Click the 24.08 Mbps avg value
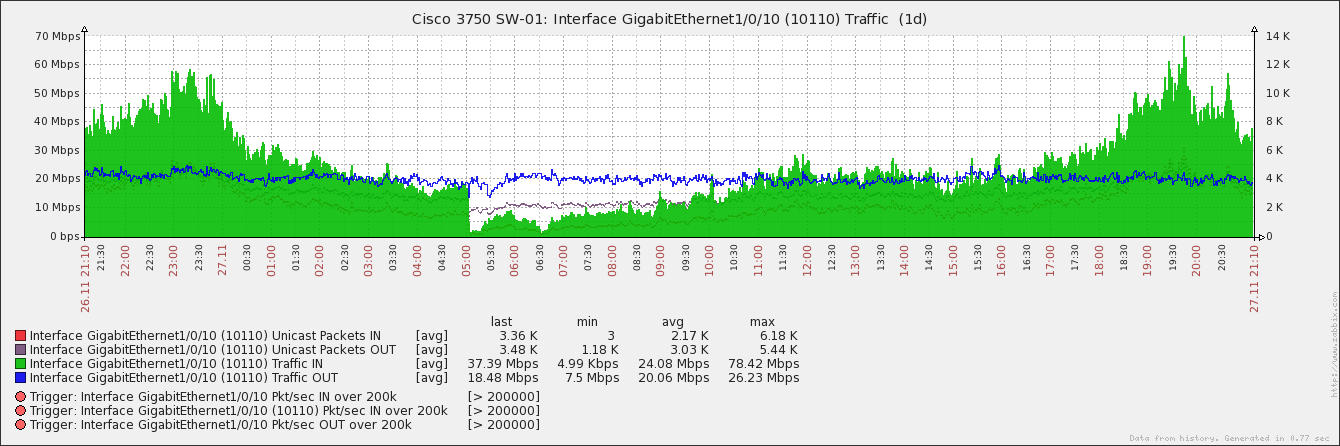The width and height of the screenshot is (1340, 446). (673, 364)
